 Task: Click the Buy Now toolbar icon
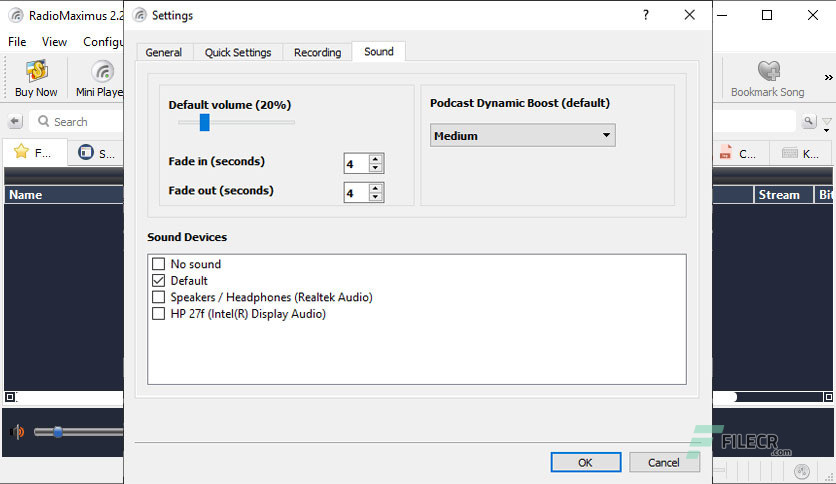pos(36,71)
